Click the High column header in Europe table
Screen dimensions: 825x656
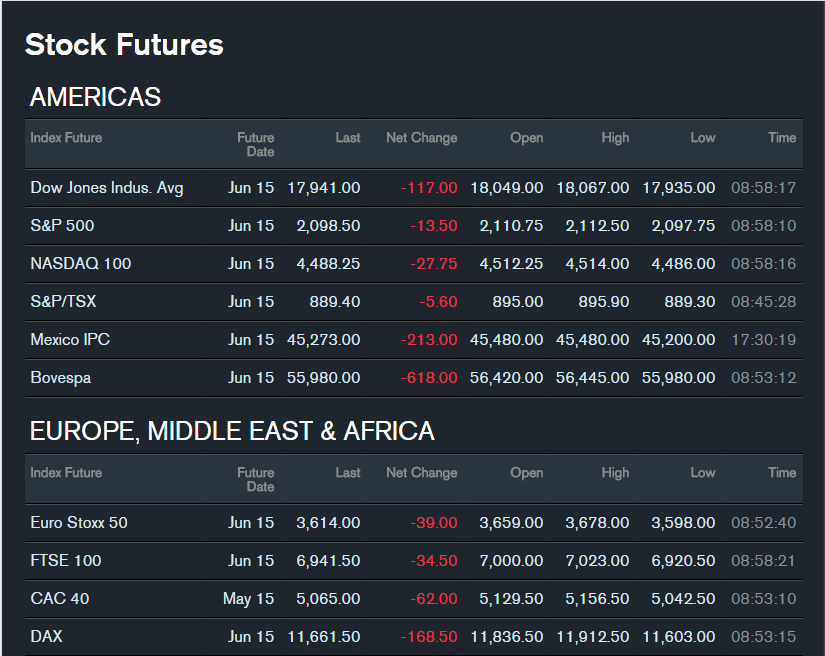point(615,473)
